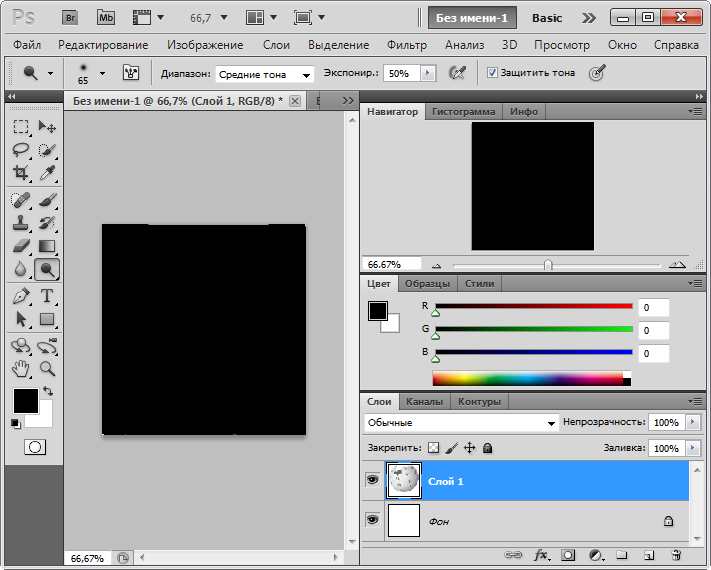The height and width of the screenshot is (570, 711).
Task: Select the Path Selection tool
Action: coord(20,319)
